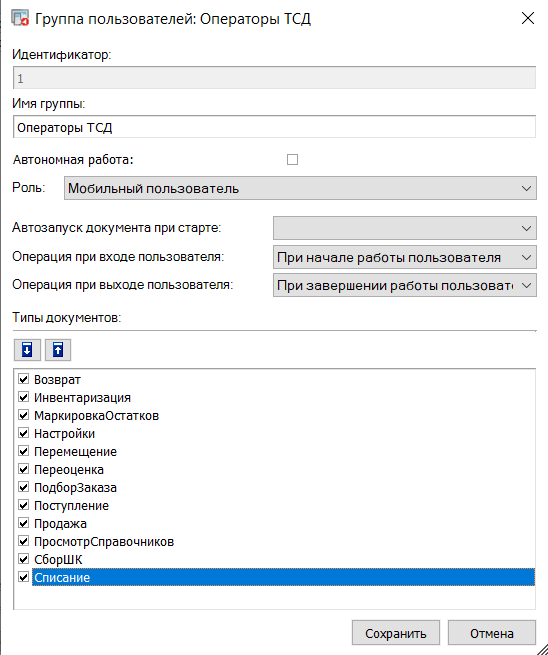548x655 pixels.
Task: Click the move-down arrow icon button
Action: (27, 350)
